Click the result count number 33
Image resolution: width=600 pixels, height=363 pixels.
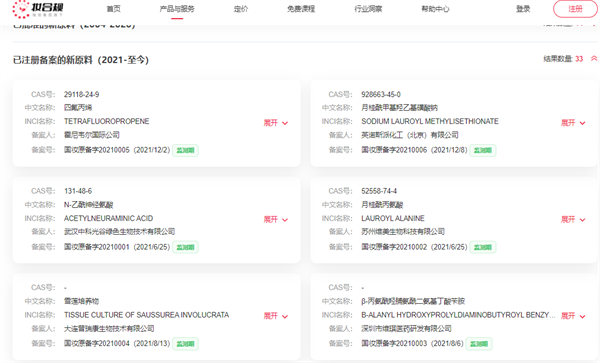(579, 59)
